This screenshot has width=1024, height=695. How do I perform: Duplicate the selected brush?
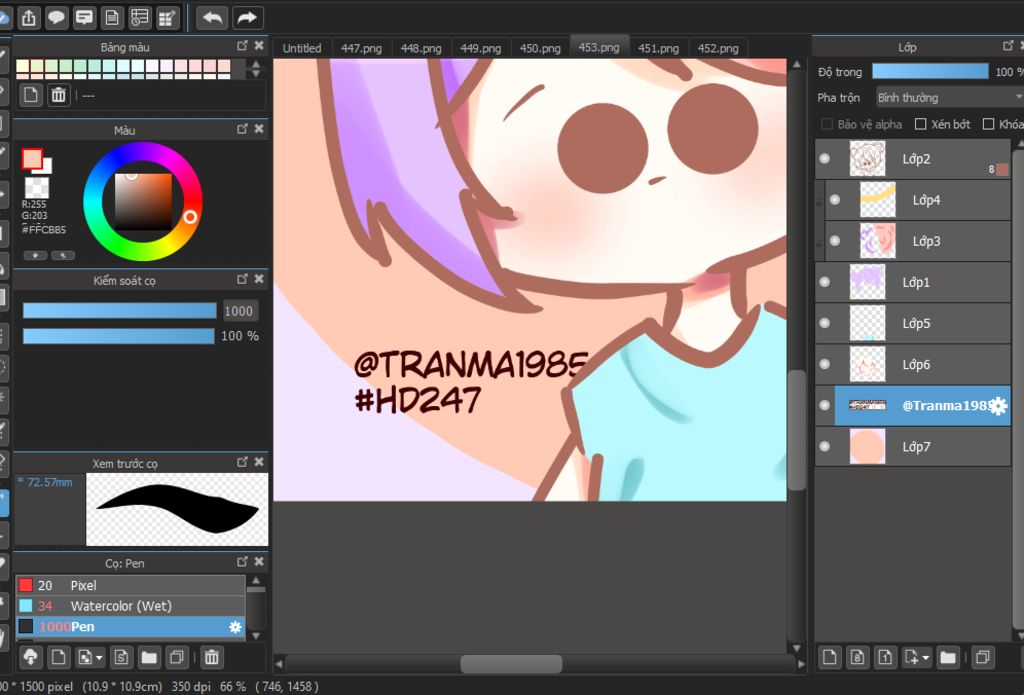(176, 656)
